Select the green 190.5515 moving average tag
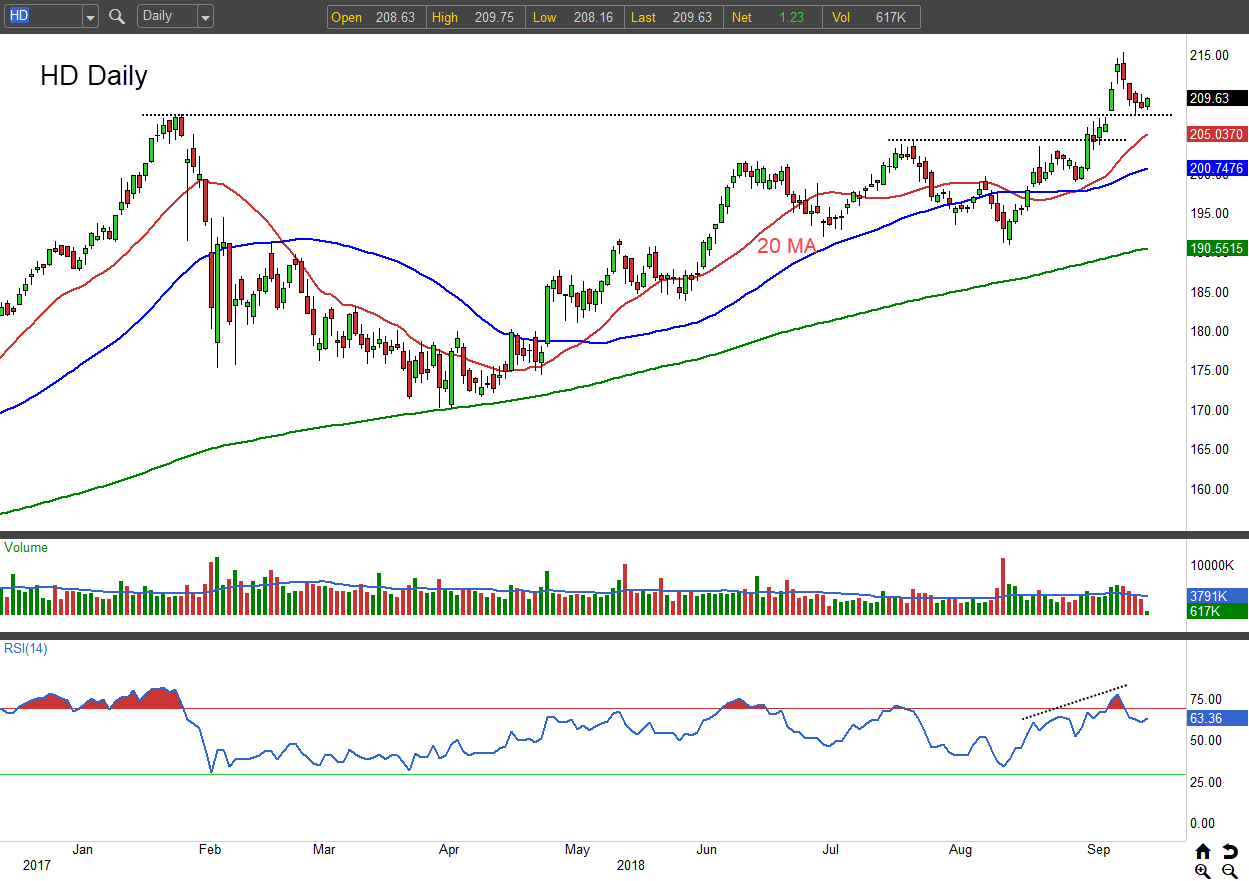Image resolution: width=1249 pixels, height=881 pixels. (1217, 248)
